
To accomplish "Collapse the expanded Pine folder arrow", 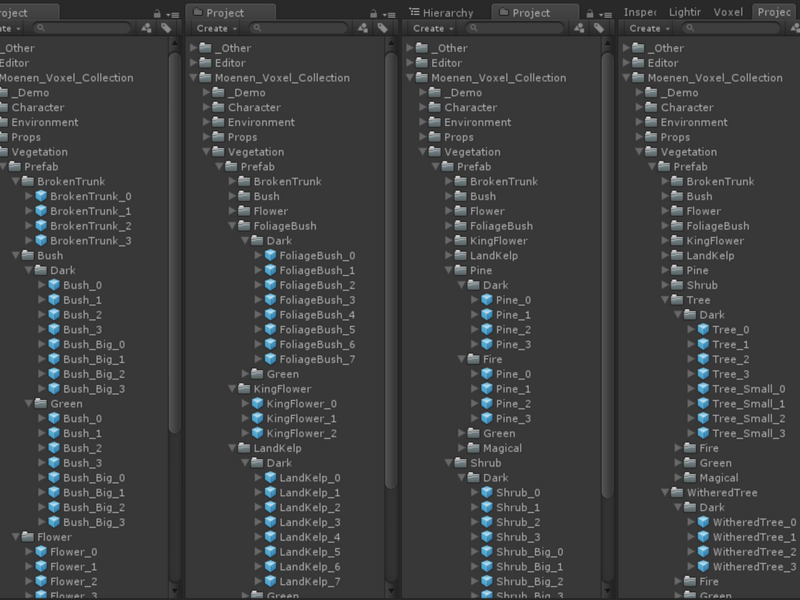I will [x=448, y=270].
